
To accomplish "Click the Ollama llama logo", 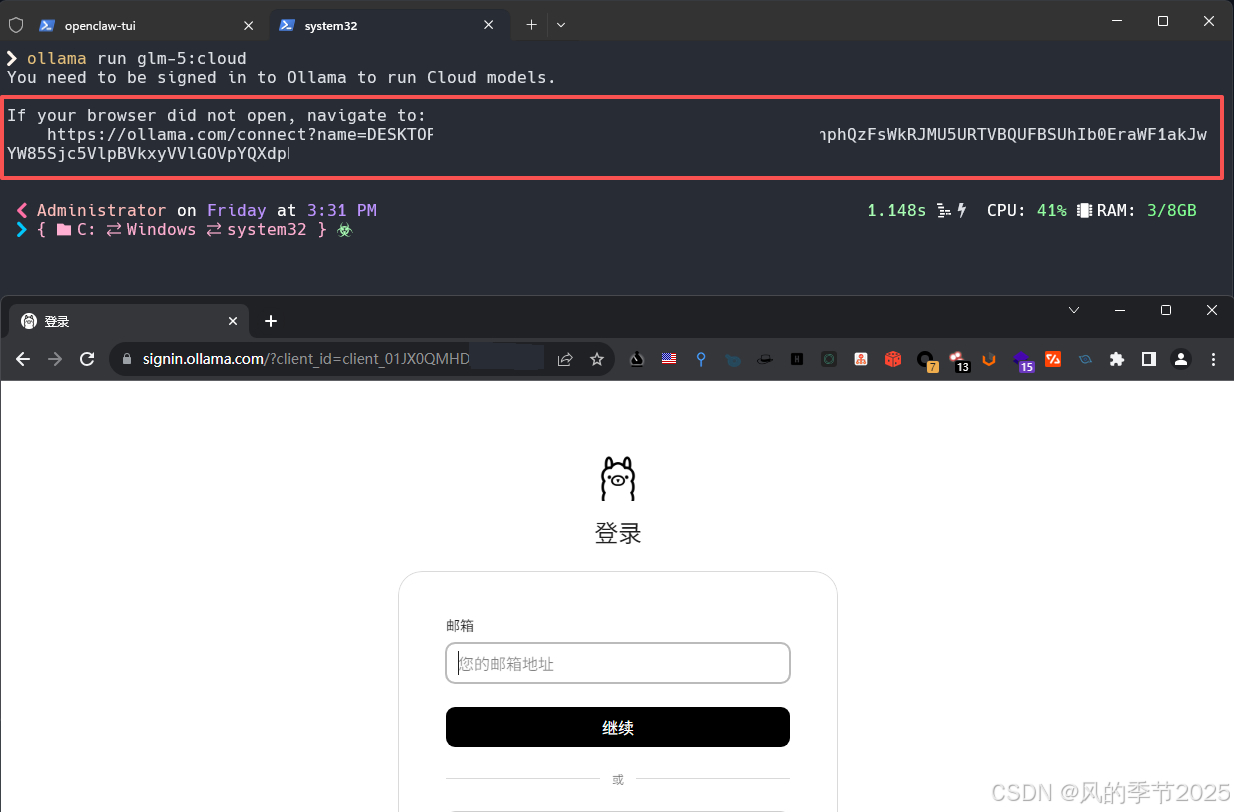I will coord(618,478).
